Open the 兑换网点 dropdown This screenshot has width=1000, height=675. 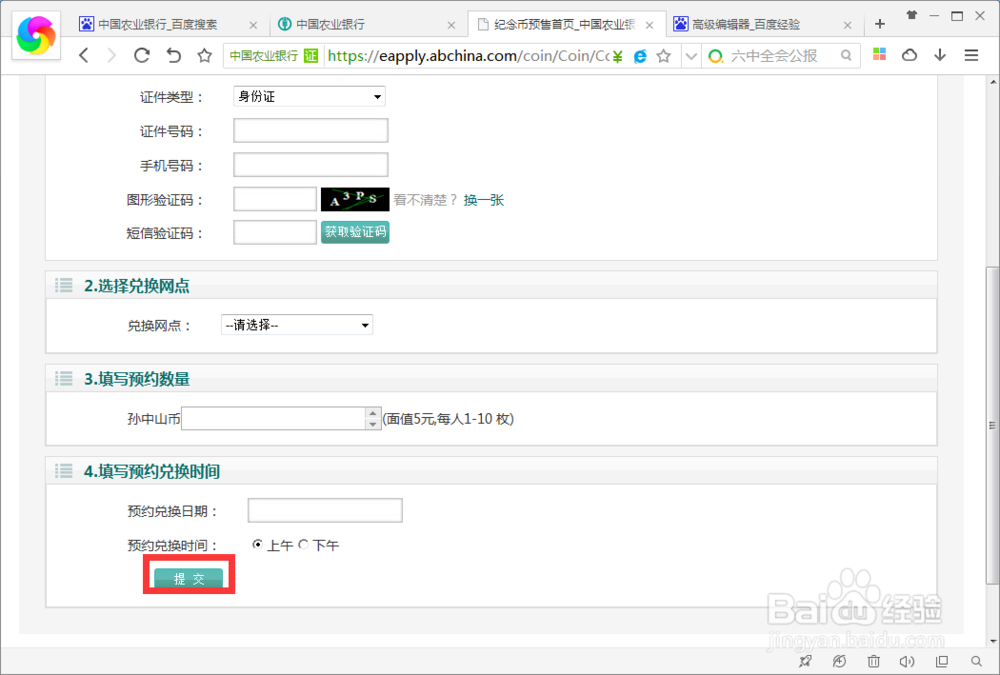point(297,325)
